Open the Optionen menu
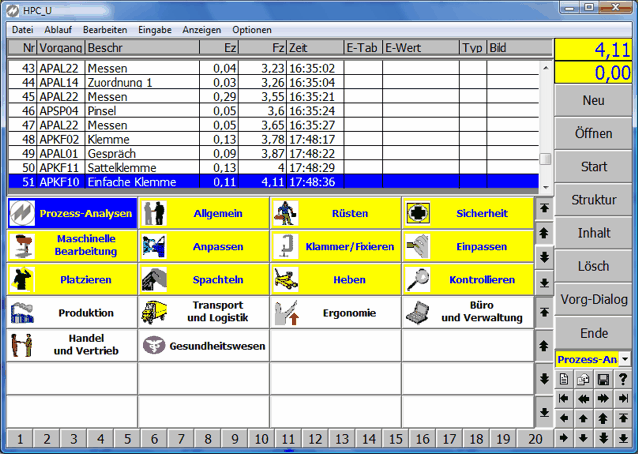 coord(252,30)
